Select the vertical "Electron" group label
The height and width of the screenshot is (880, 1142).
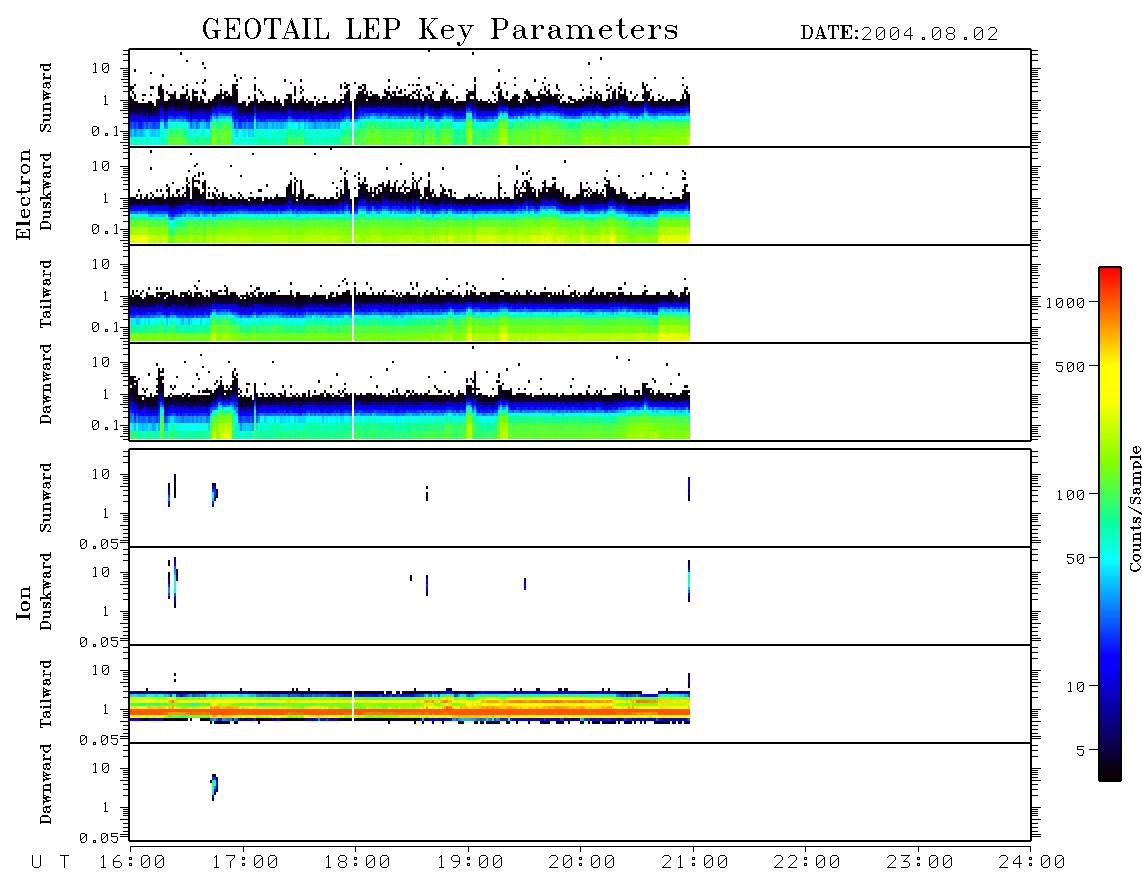(x=23, y=194)
